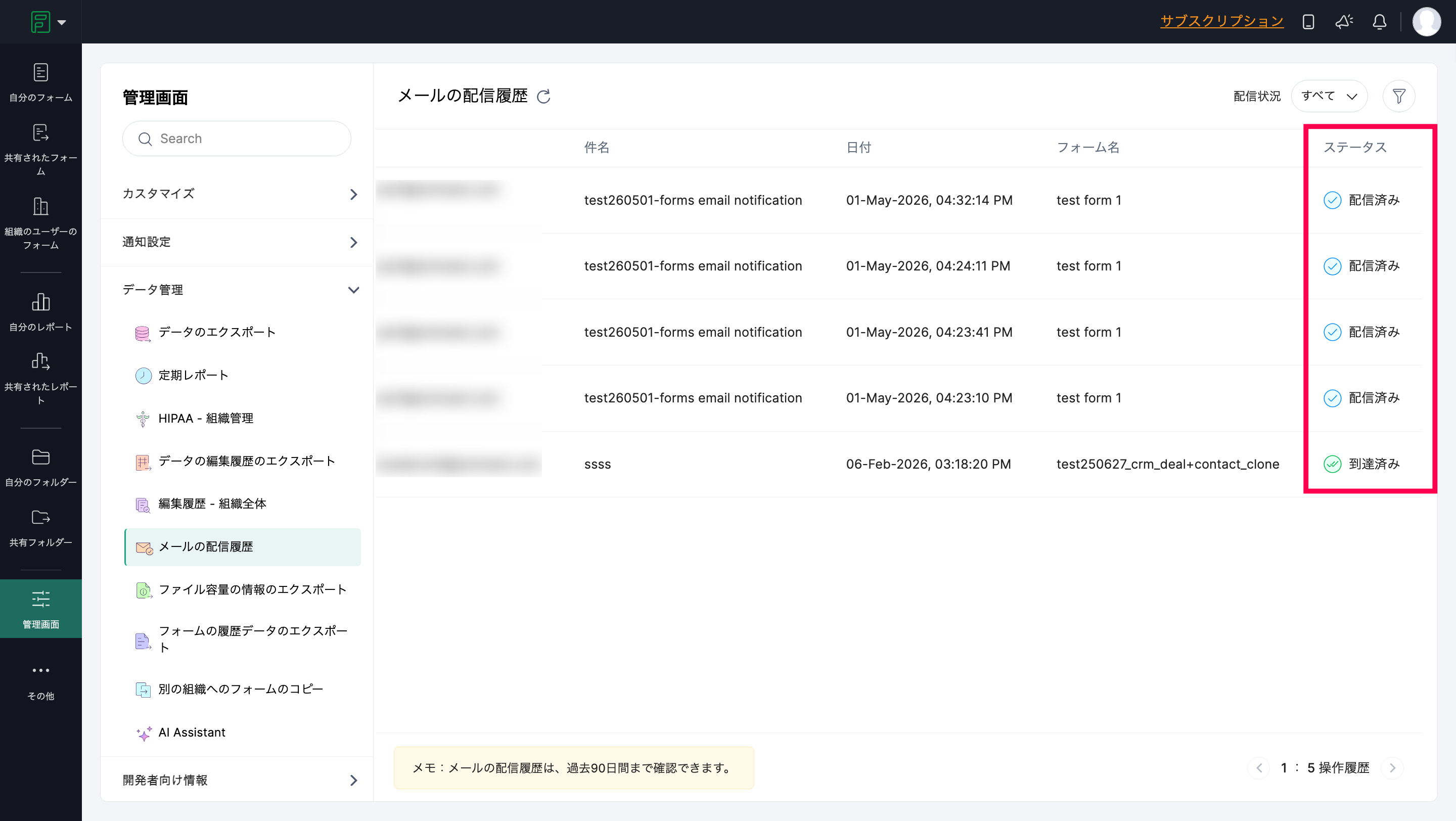The image size is (1456, 821).
Task: Open 自分のレポート in sidebar
Action: pyautogui.click(x=40, y=312)
